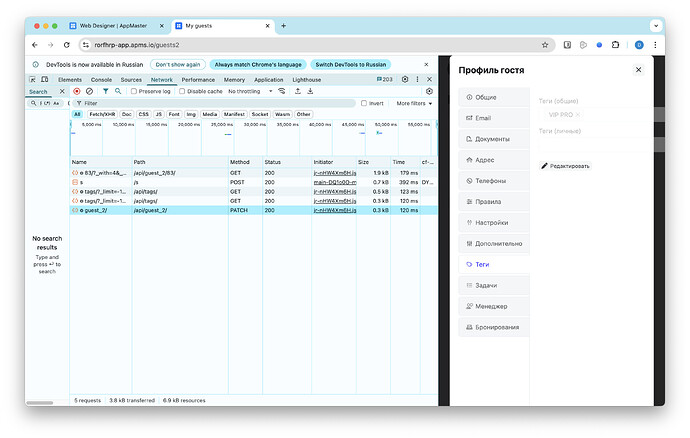Image resolution: width=690 pixels, height=438 pixels.
Task: Open the Performance tab
Action: [x=198, y=80]
